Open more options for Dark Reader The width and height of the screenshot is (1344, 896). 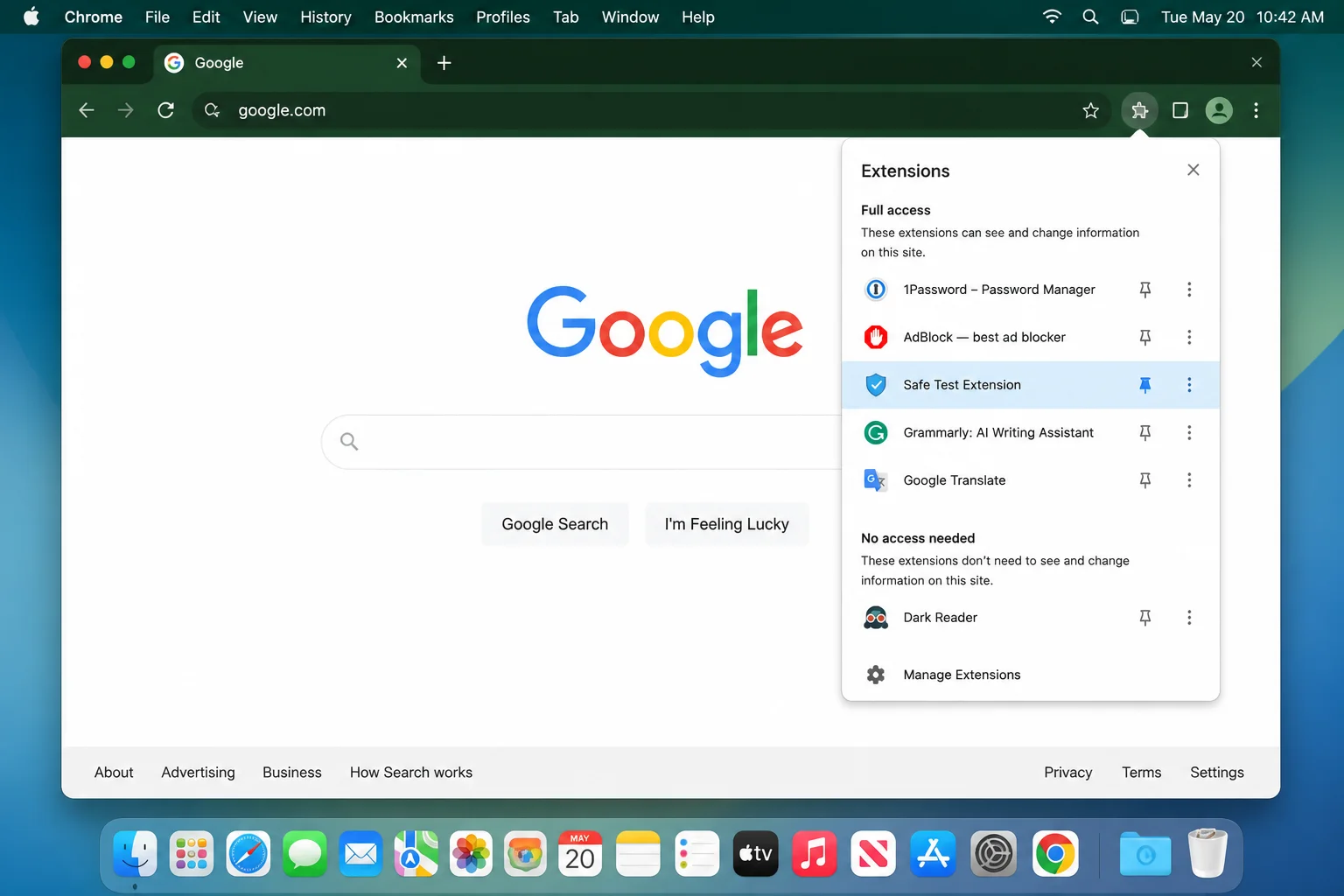point(1189,618)
